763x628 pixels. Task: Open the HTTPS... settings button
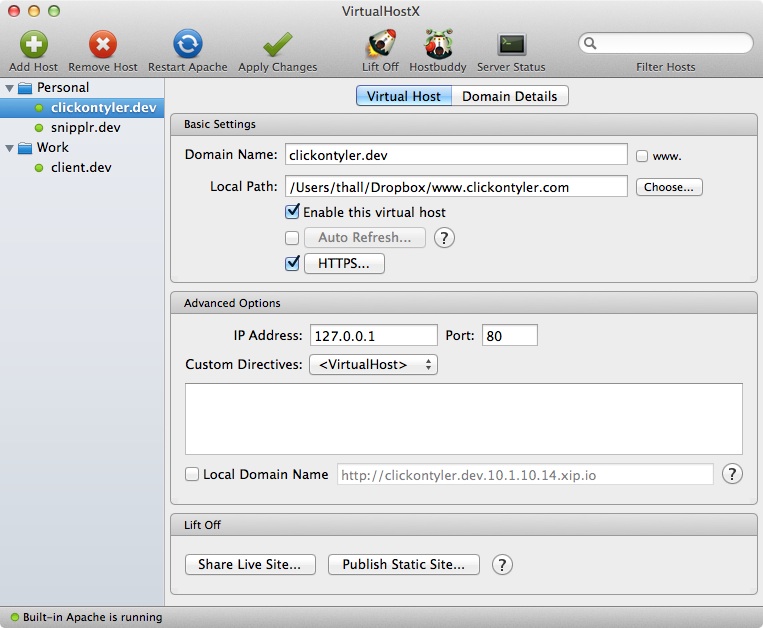point(344,263)
